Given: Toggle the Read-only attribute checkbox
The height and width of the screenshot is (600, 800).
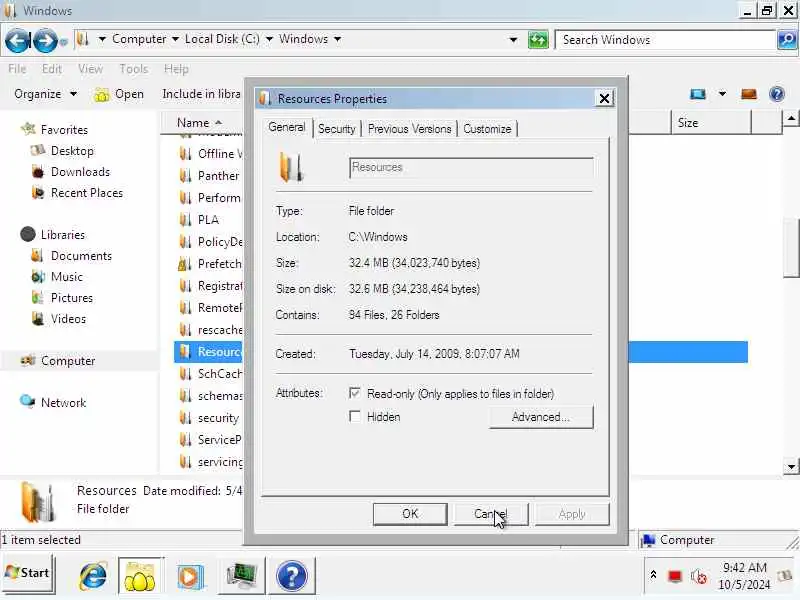Looking at the screenshot, I should coord(355,393).
